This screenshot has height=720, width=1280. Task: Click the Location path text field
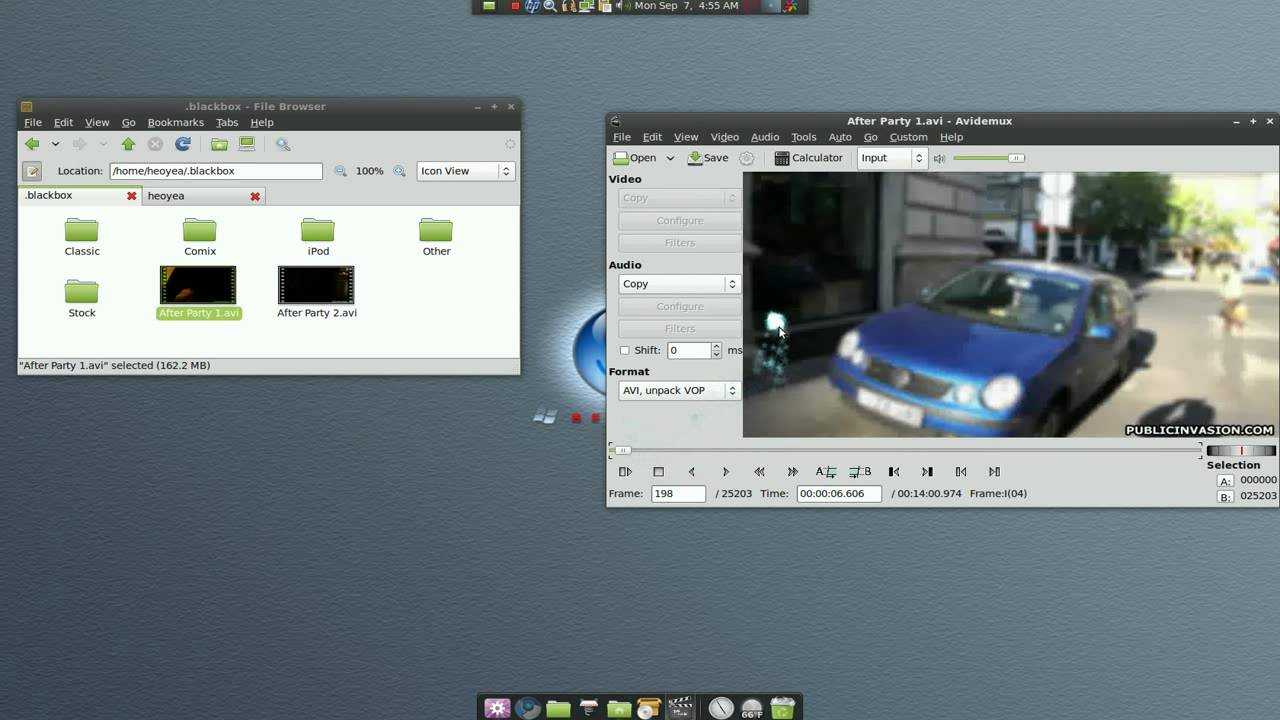216,171
